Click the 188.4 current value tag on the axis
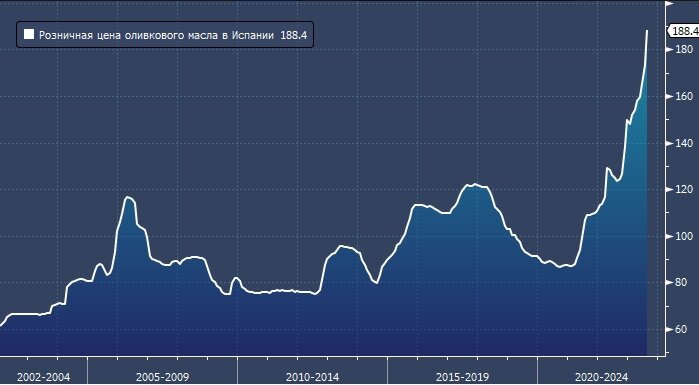The height and width of the screenshot is (385, 699). pos(684,31)
